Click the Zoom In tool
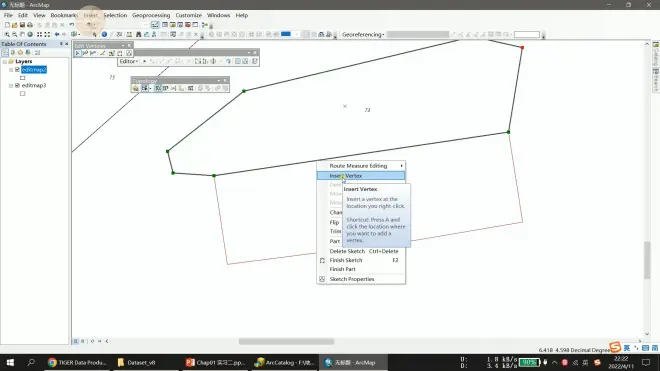660x371 pixels. [x=7, y=35]
